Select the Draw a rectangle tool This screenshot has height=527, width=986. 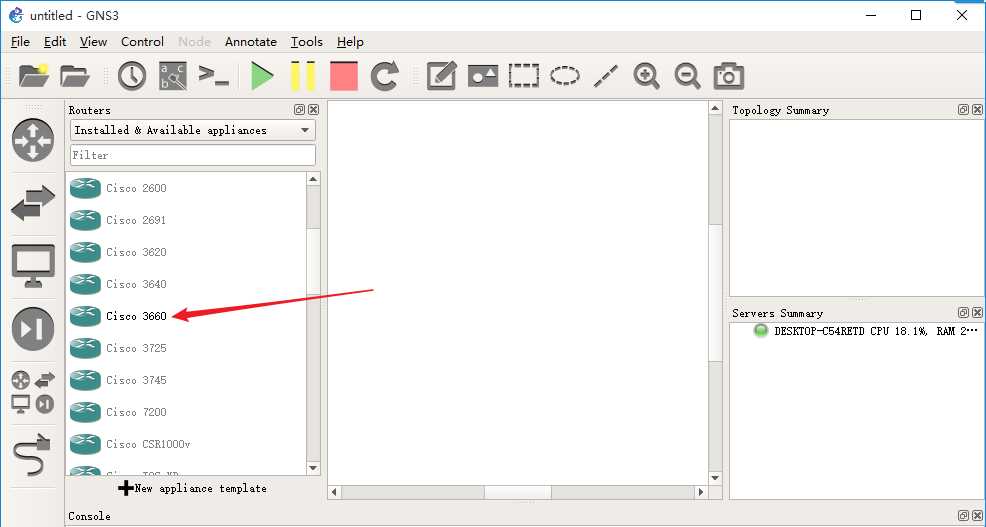click(523, 76)
